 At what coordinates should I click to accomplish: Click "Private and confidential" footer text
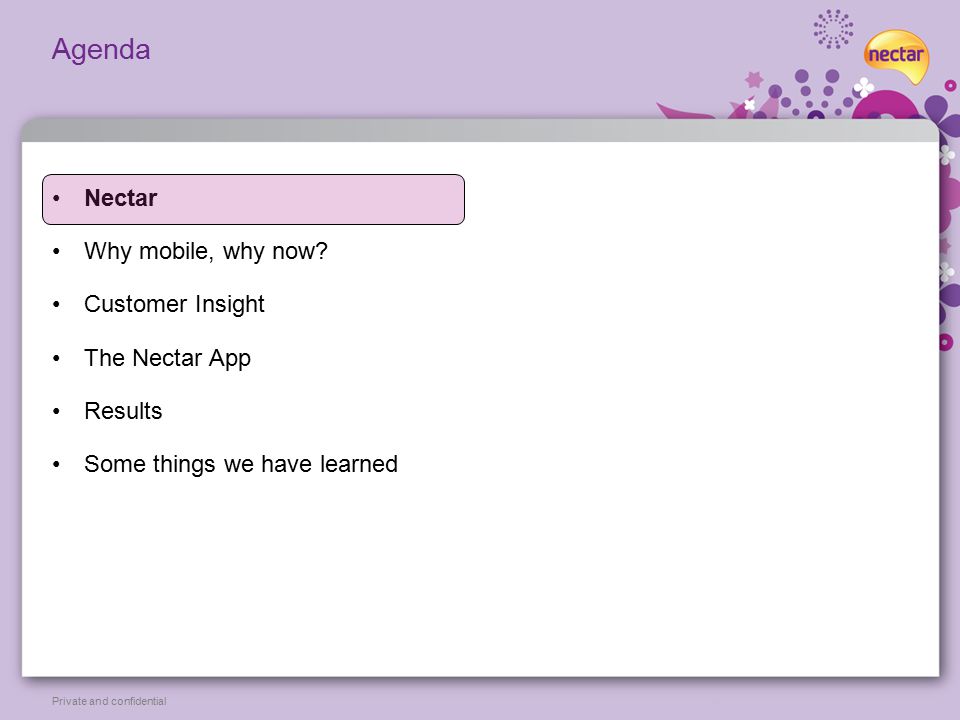click(x=109, y=701)
